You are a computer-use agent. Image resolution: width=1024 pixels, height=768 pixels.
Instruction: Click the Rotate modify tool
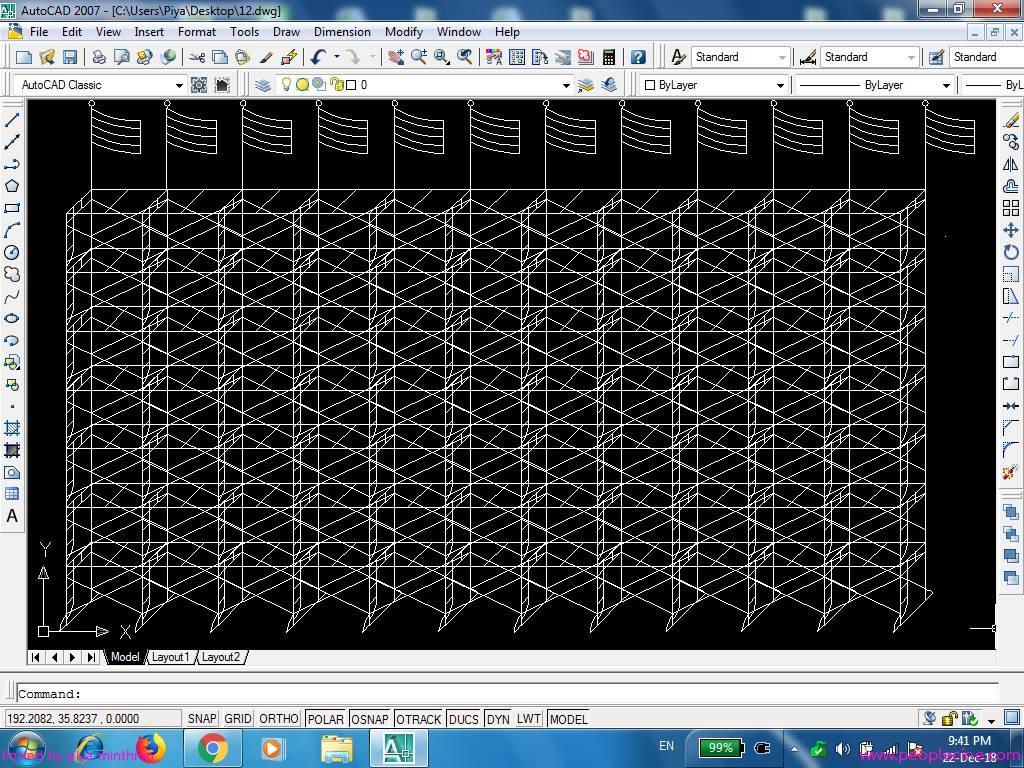tap(1011, 252)
